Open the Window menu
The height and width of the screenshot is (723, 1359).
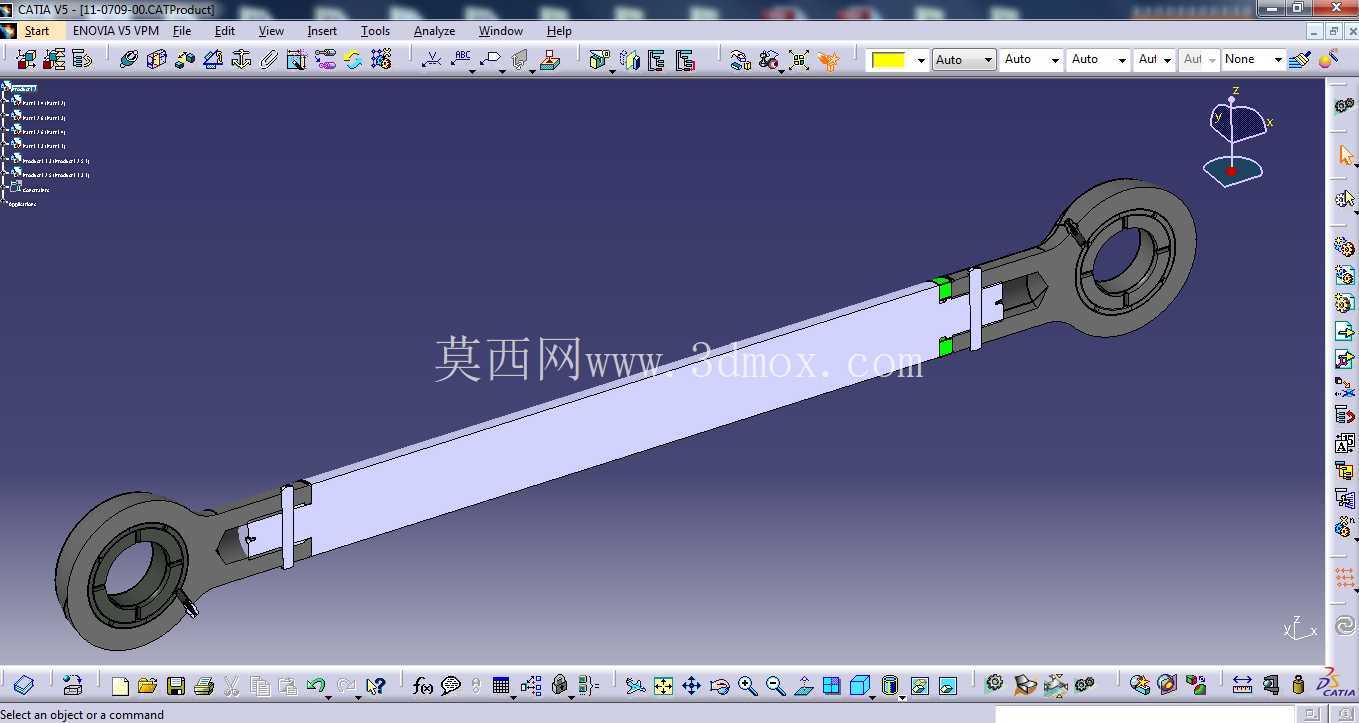pos(500,31)
